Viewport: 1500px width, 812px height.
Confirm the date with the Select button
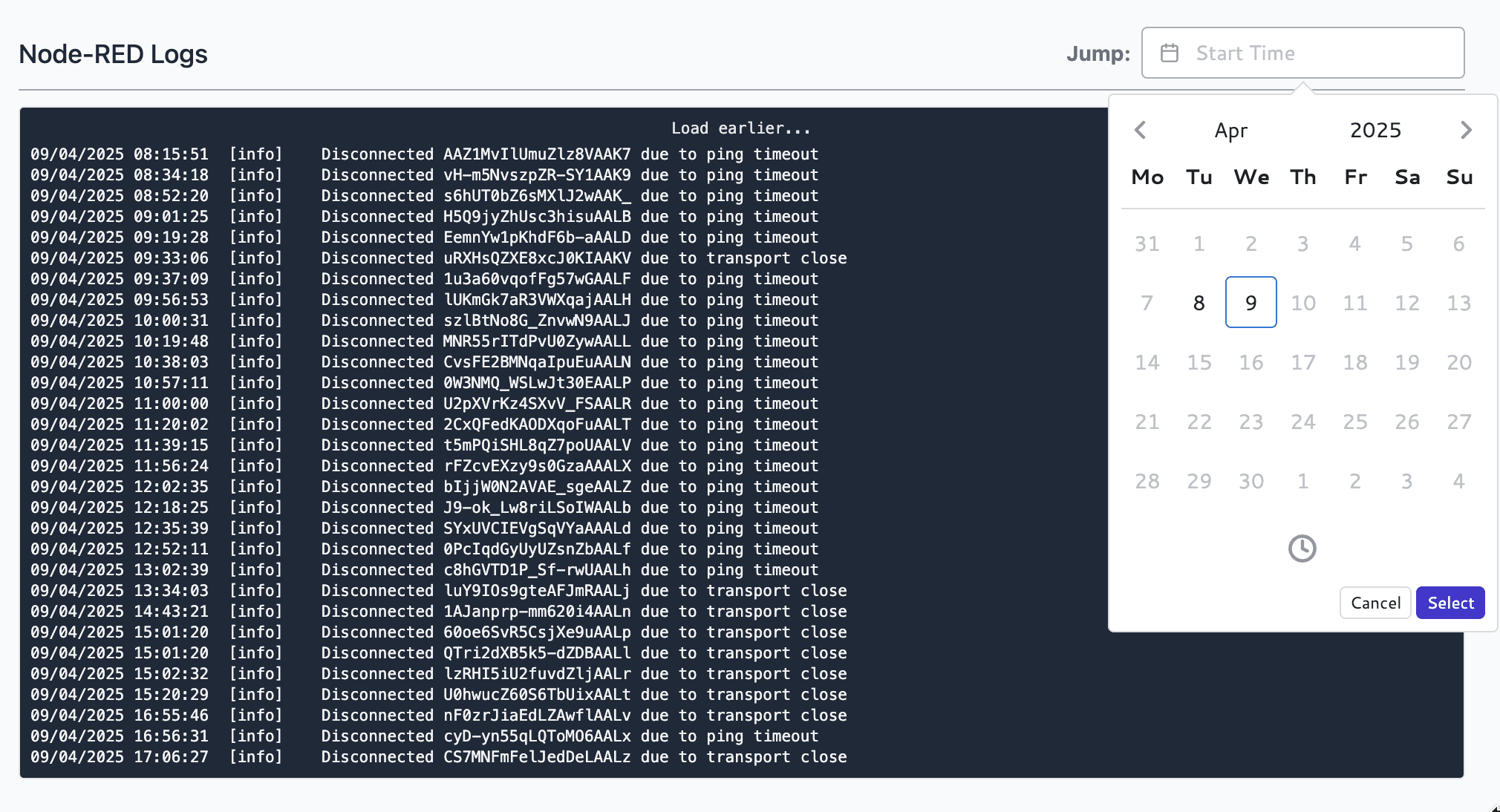coord(1450,603)
